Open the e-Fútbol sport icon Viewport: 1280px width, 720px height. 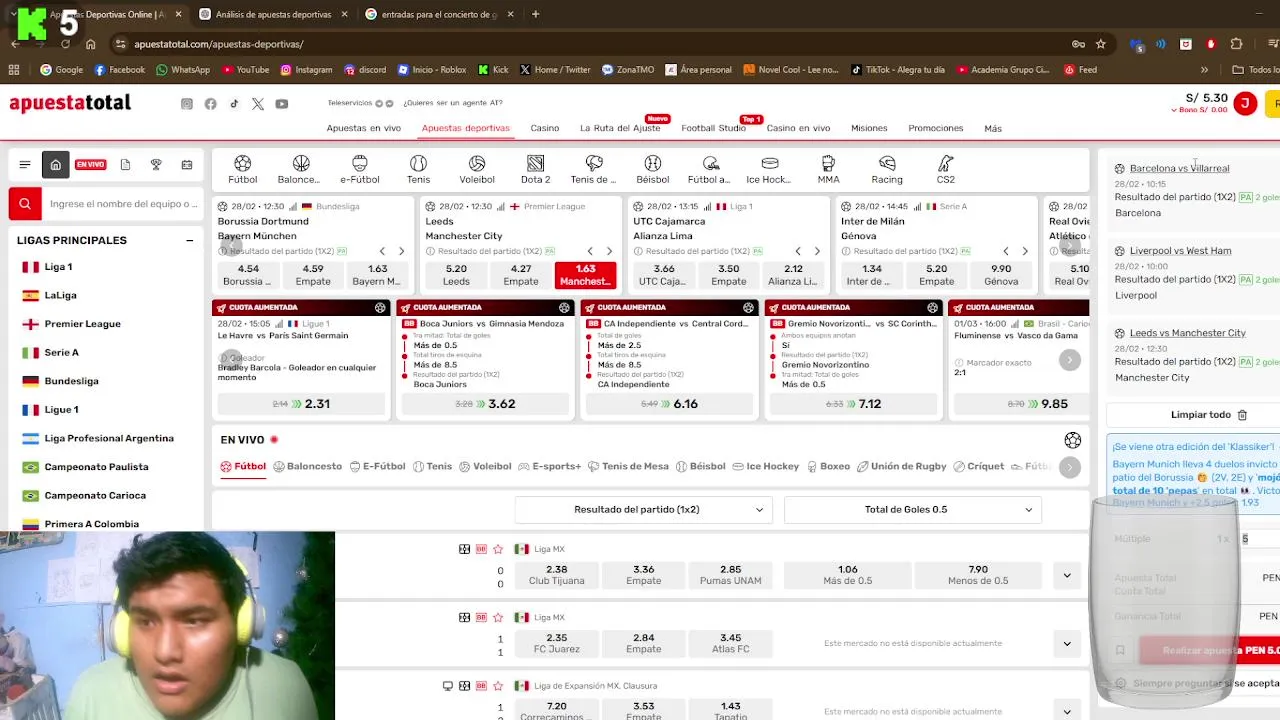click(359, 169)
